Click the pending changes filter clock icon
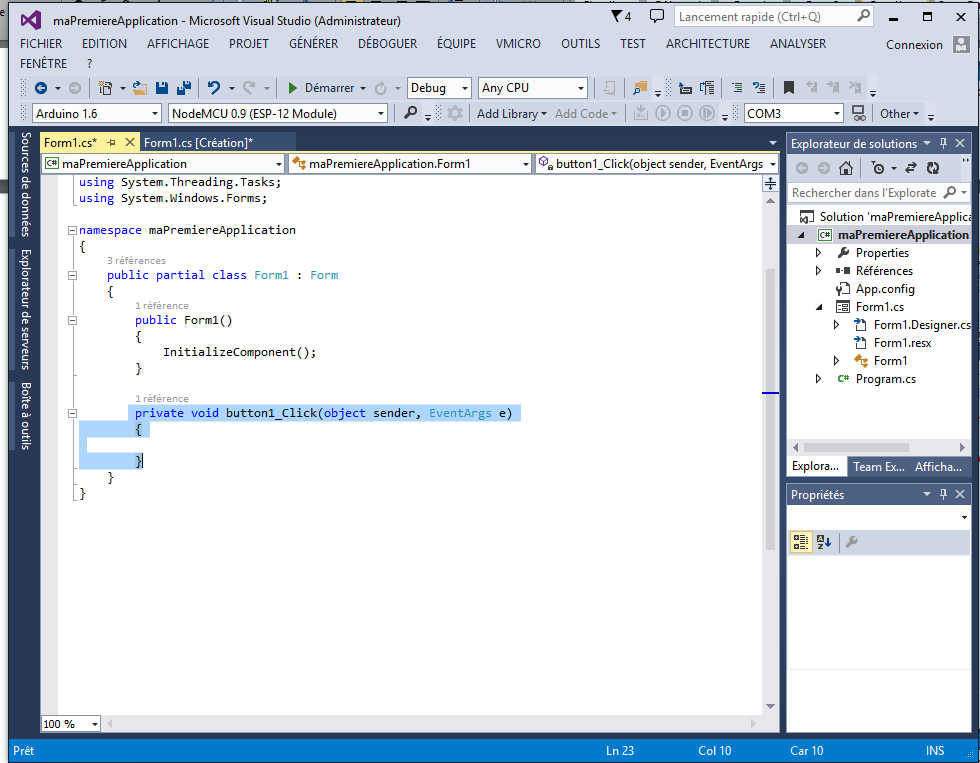Viewport: 980px width, 763px height. 878,168
